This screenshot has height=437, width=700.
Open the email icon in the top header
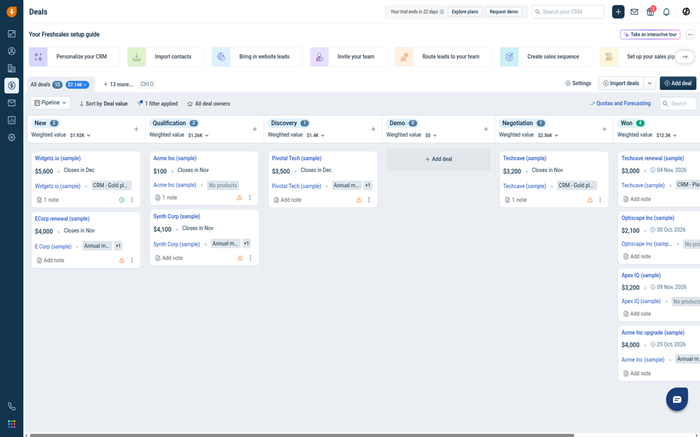point(634,12)
